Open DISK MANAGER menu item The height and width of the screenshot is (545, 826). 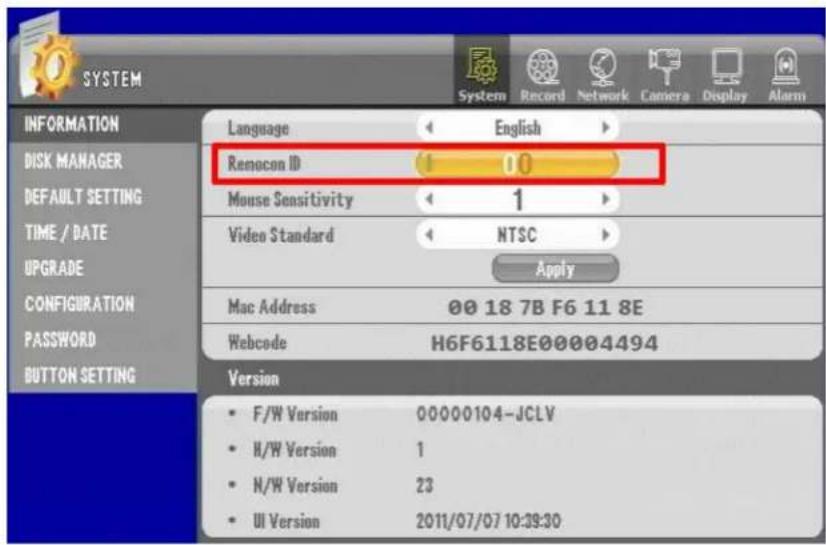pyautogui.click(x=73, y=161)
